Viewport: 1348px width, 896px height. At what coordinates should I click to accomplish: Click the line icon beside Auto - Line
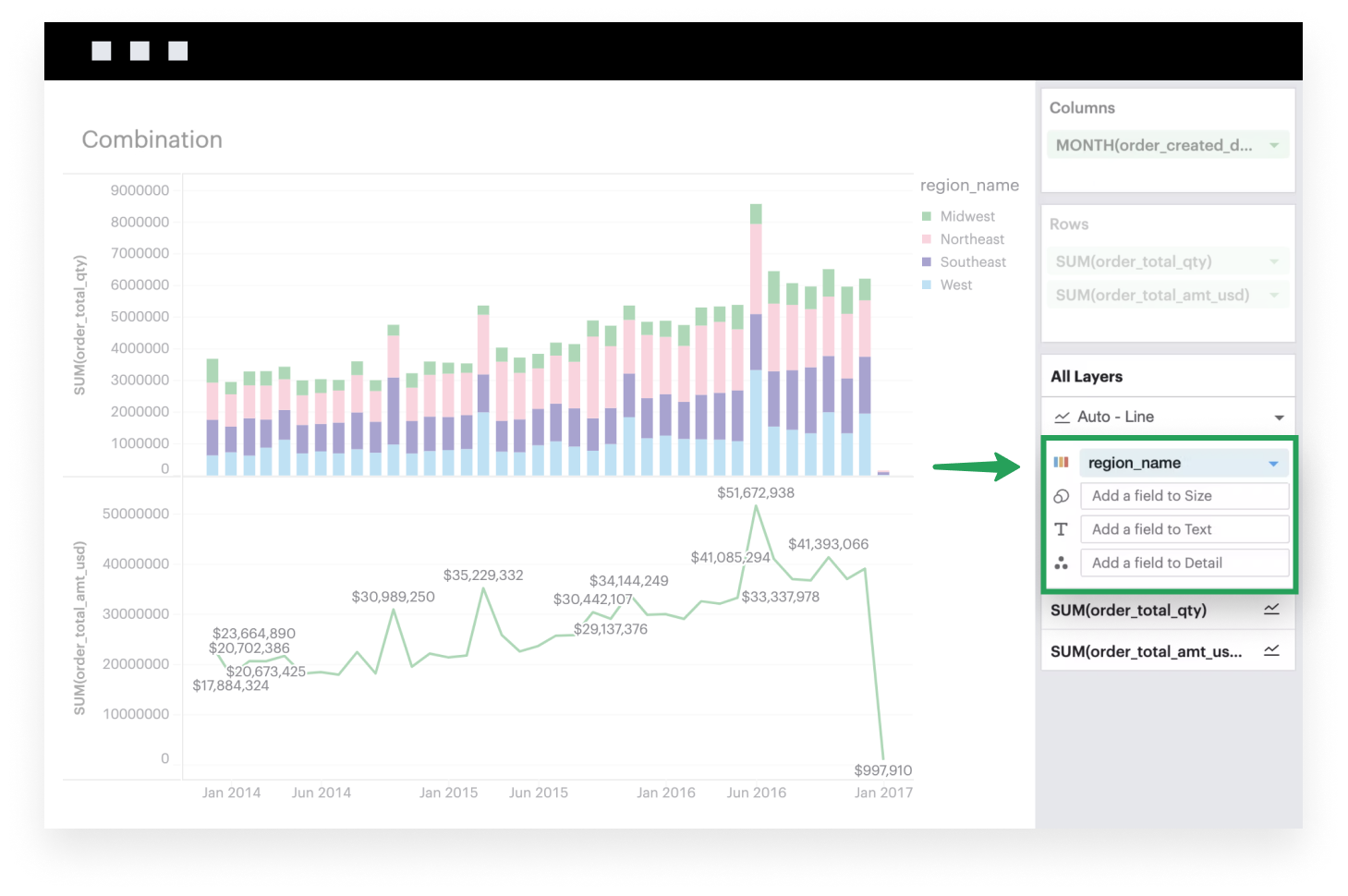click(x=1063, y=418)
